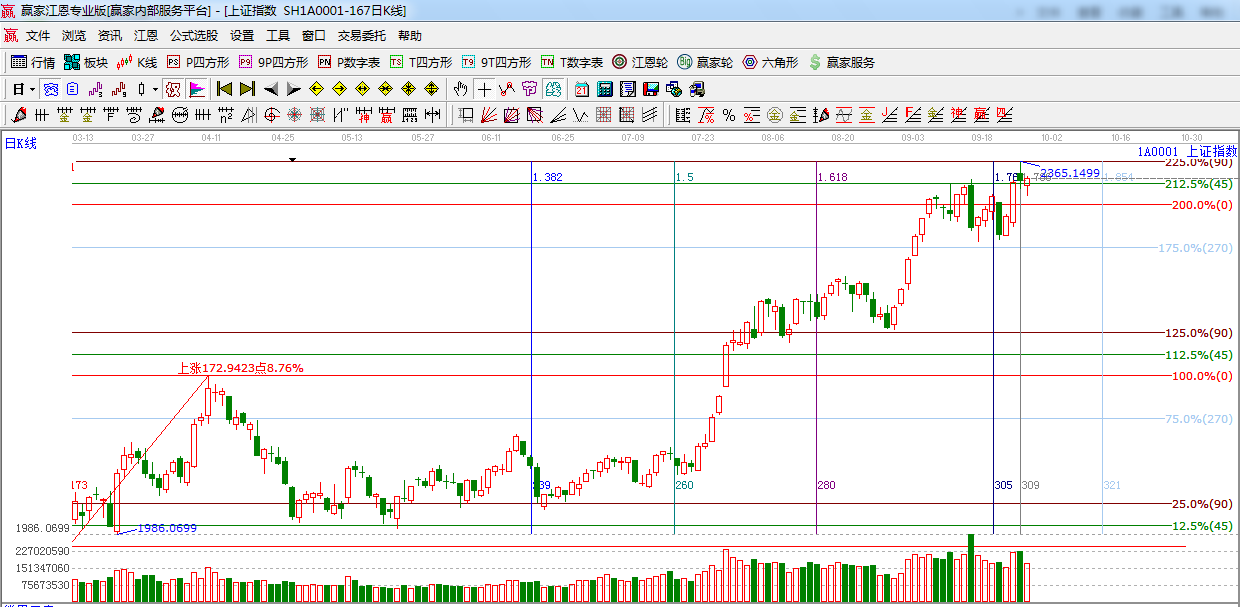
Task: Expand the candlestick style dropdown arrow
Action: click(x=155, y=89)
